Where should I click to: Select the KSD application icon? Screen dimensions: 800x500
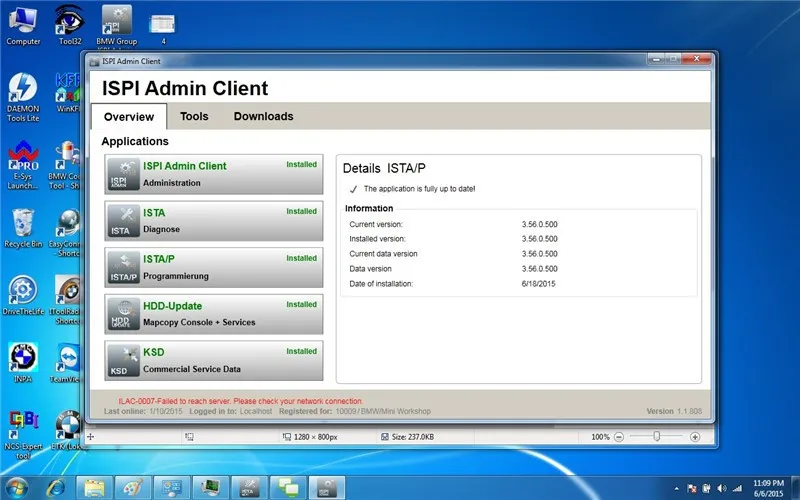[x=123, y=360]
